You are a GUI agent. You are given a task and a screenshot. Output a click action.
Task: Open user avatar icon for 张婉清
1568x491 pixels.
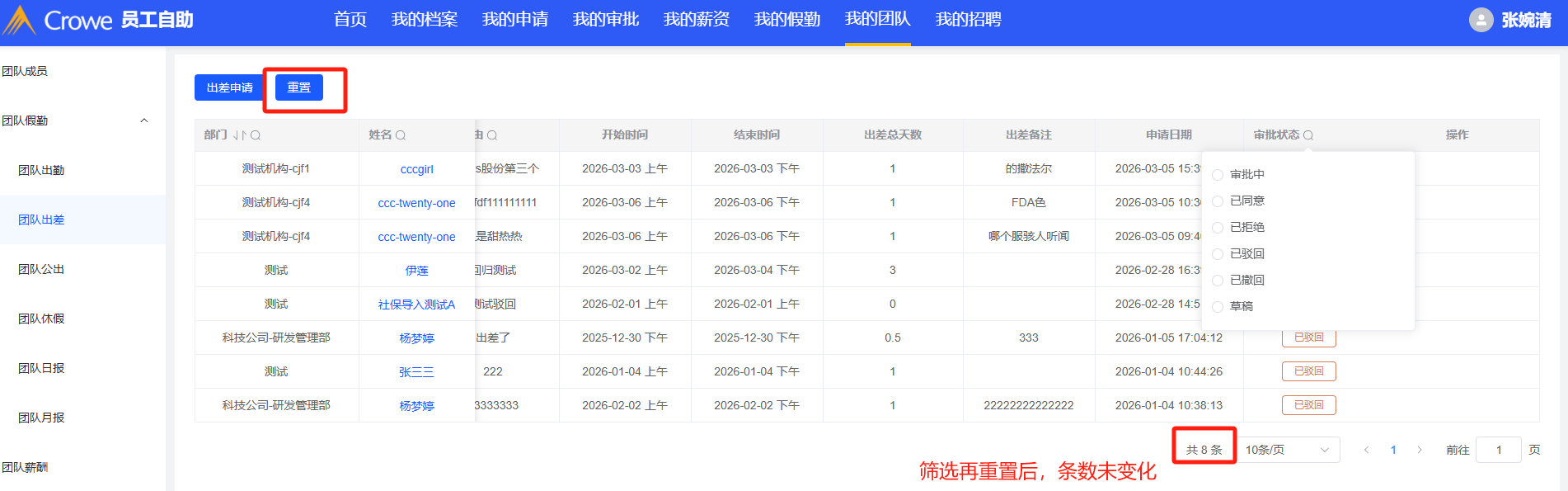1481,20
